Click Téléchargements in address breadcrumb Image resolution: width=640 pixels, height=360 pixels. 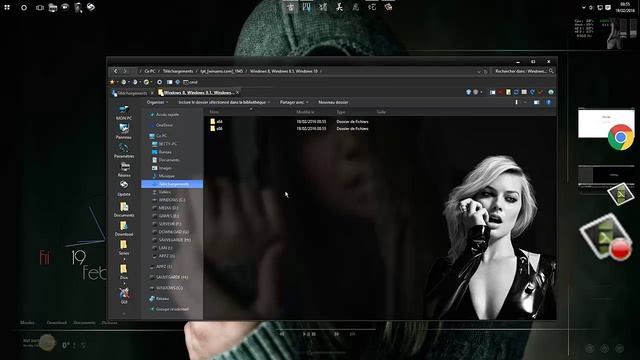[178, 71]
